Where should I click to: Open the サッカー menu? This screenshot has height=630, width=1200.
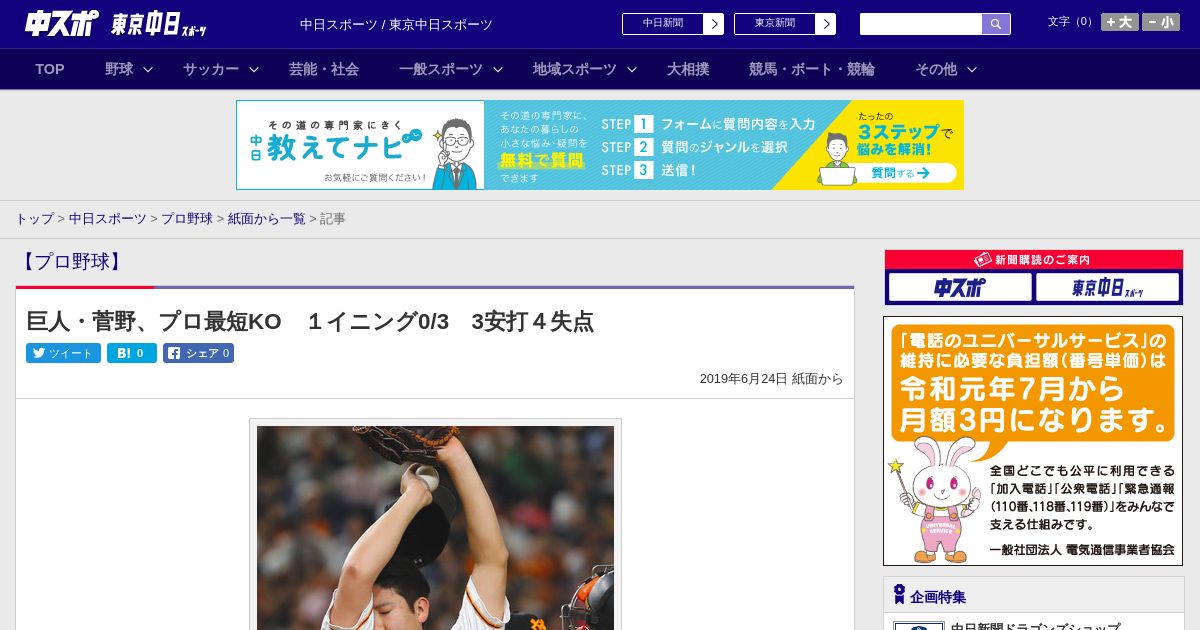click(211, 69)
